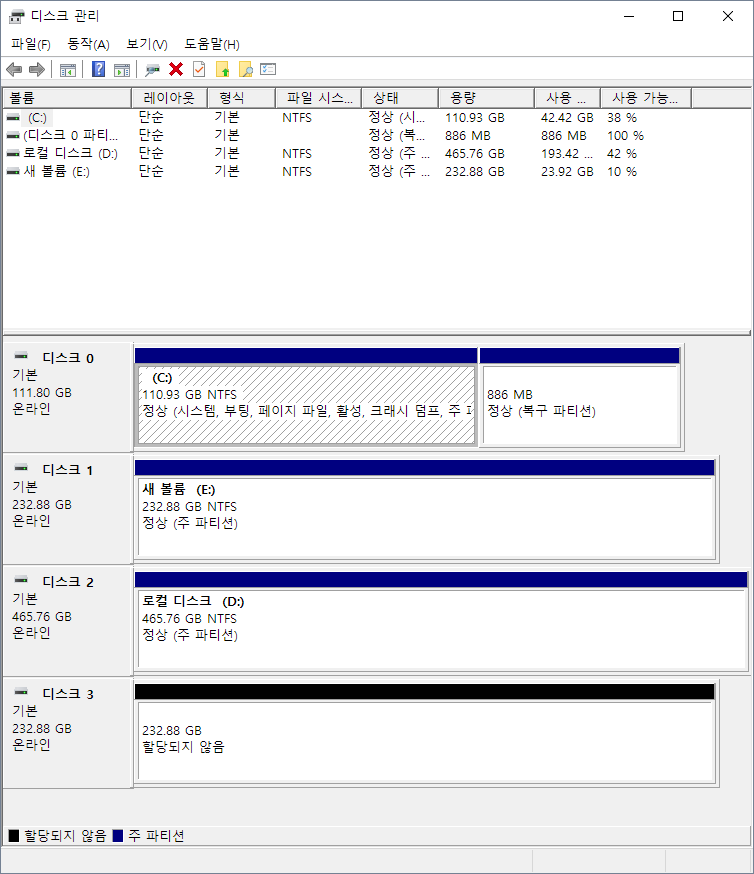
Task: Open the 파일(F) menu
Action: (x=30, y=44)
